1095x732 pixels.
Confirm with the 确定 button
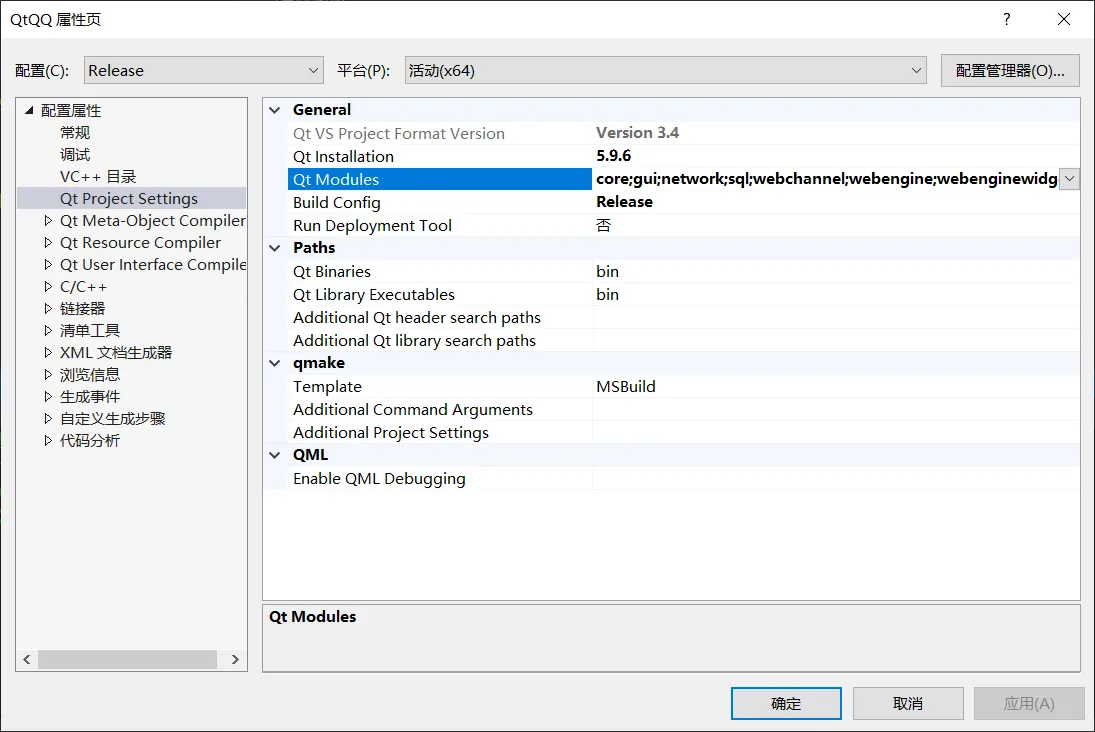[x=786, y=703]
